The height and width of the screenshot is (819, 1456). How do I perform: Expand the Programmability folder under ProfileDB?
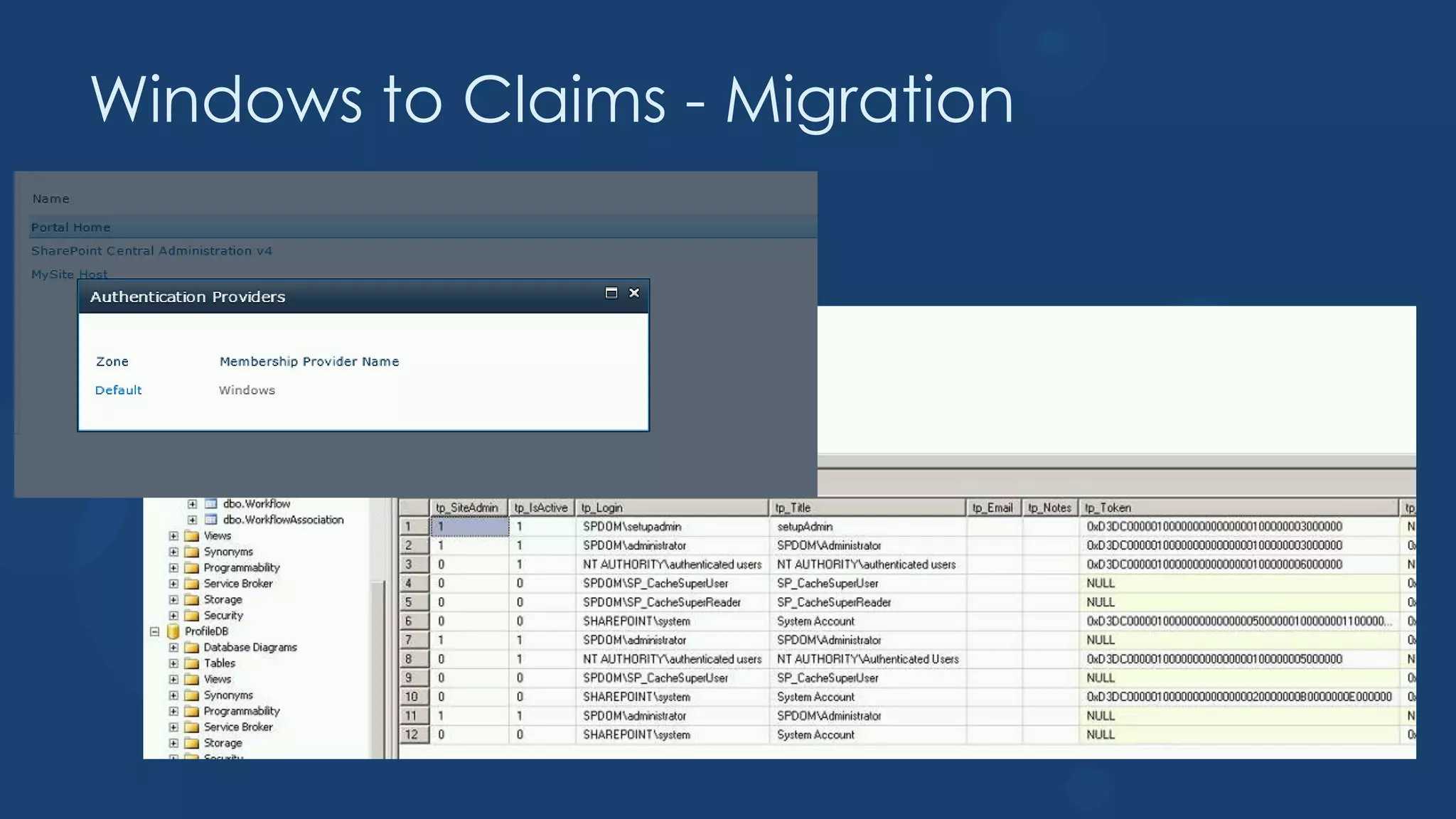click(173, 711)
